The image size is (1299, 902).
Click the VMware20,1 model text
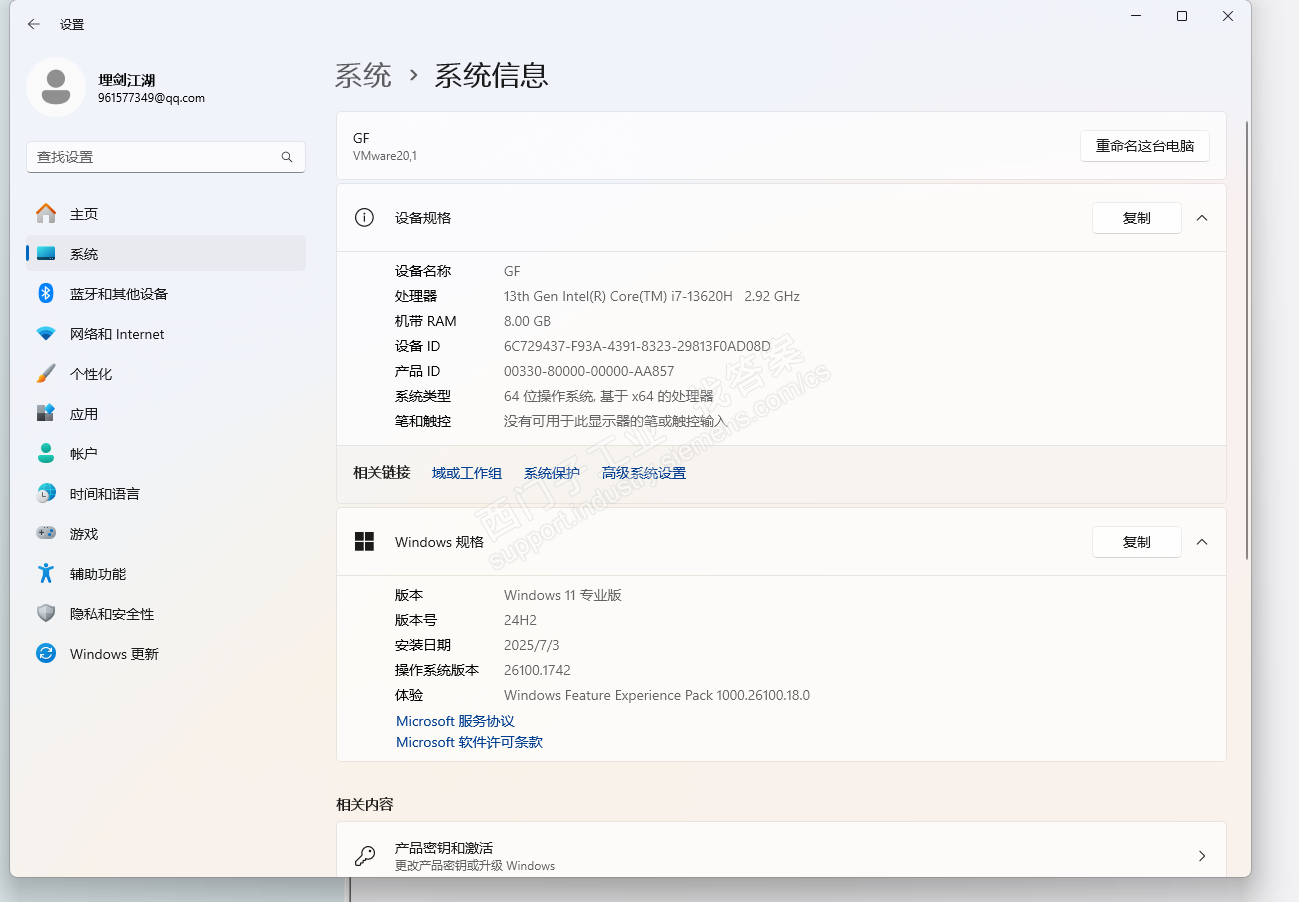(x=385, y=156)
